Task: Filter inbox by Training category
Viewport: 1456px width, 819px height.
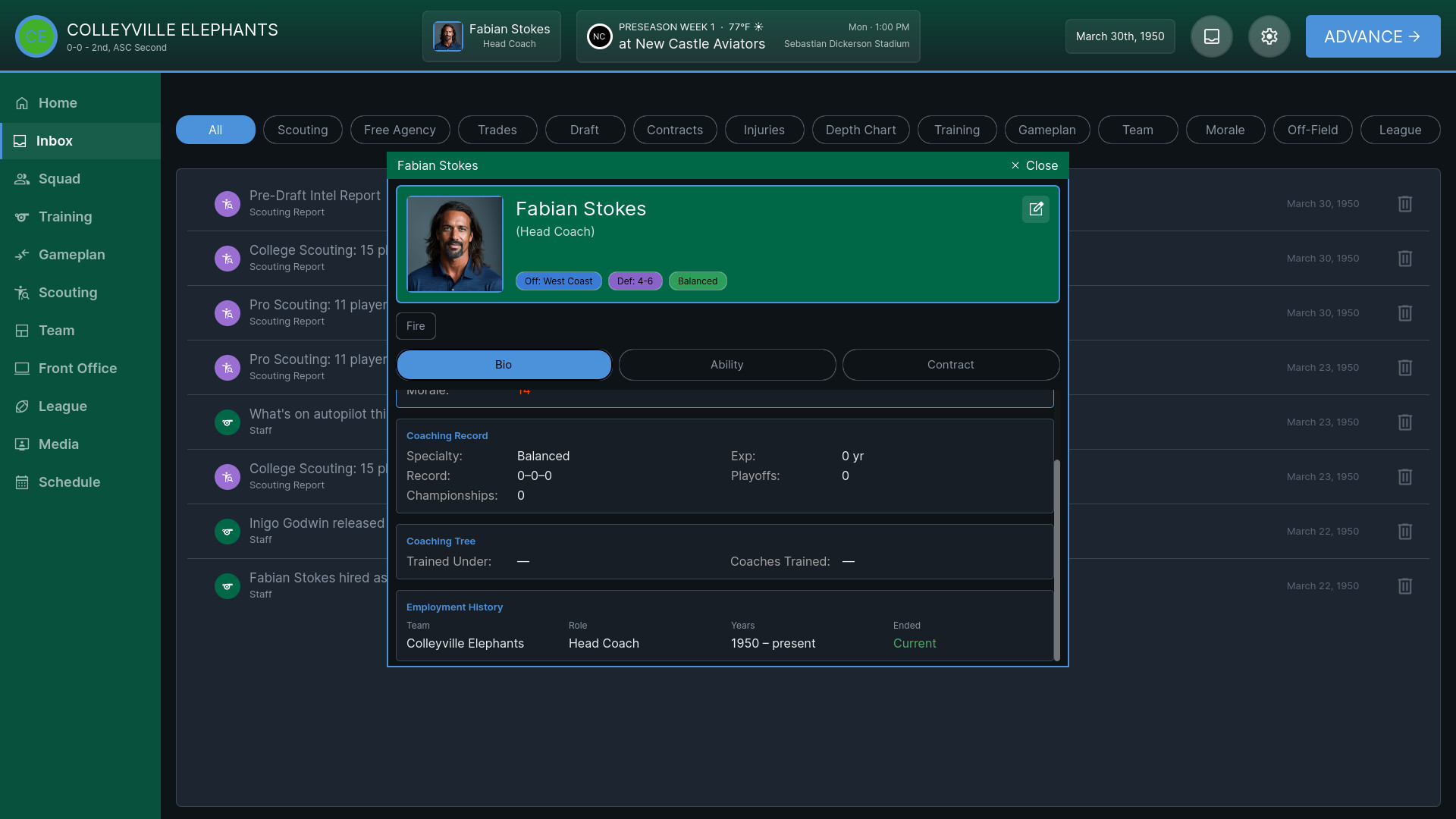Action: tap(957, 130)
